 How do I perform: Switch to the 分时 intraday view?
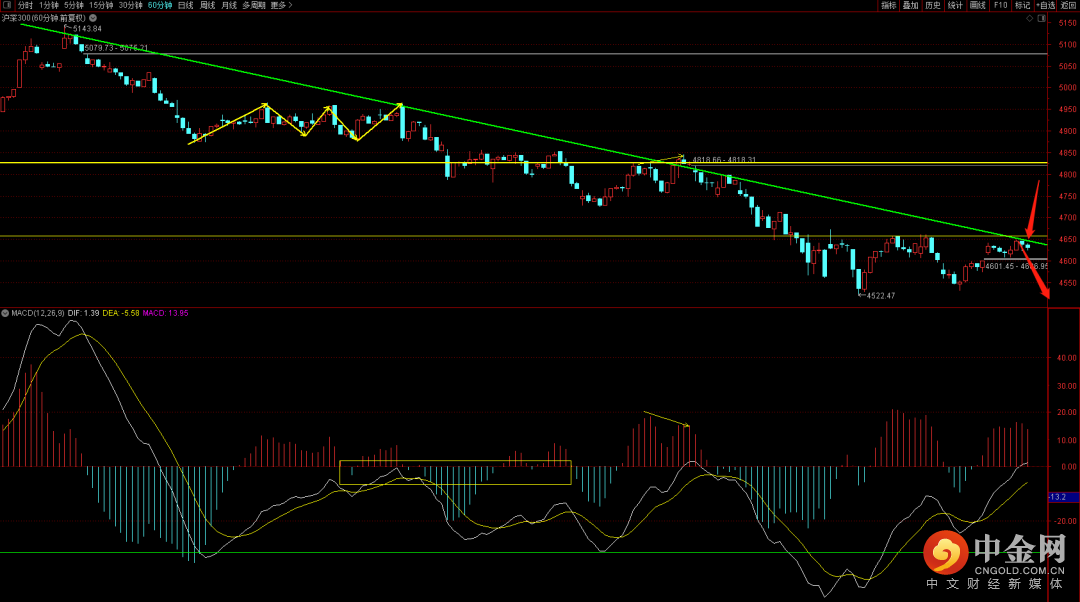tap(25, 5)
